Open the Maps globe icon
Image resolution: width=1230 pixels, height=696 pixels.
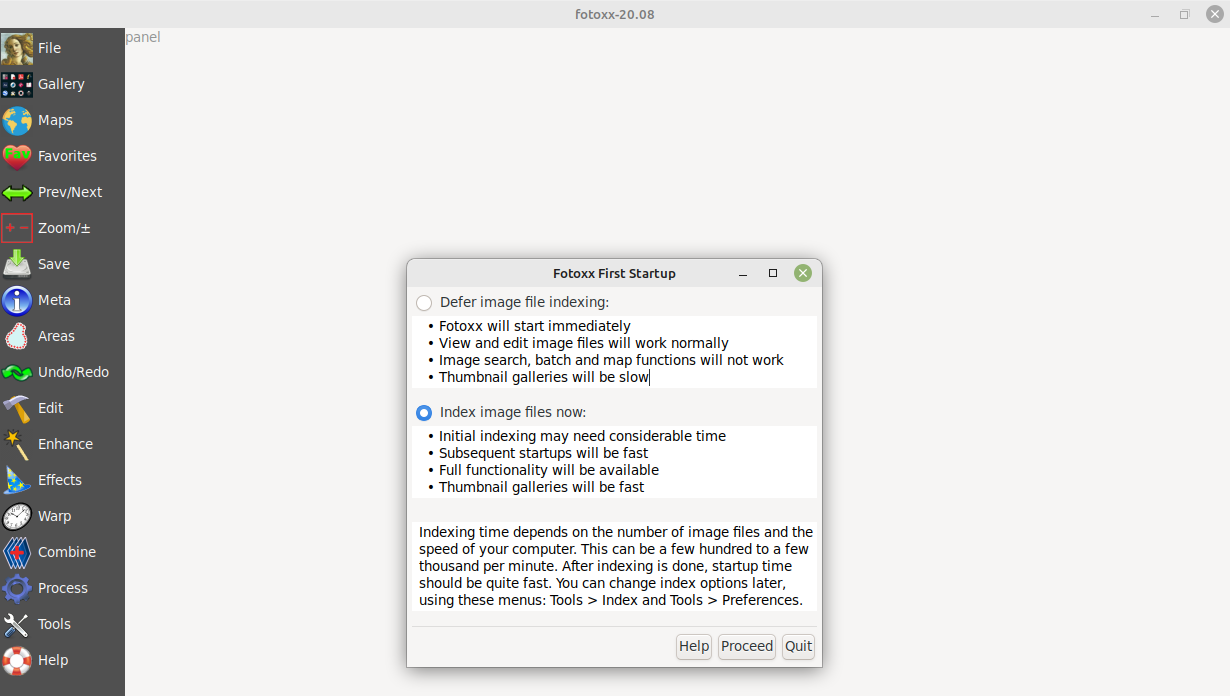pos(17,120)
